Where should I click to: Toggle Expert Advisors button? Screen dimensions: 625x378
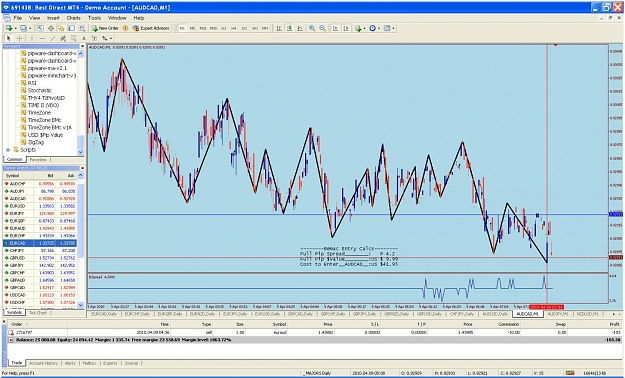tap(151, 28)
